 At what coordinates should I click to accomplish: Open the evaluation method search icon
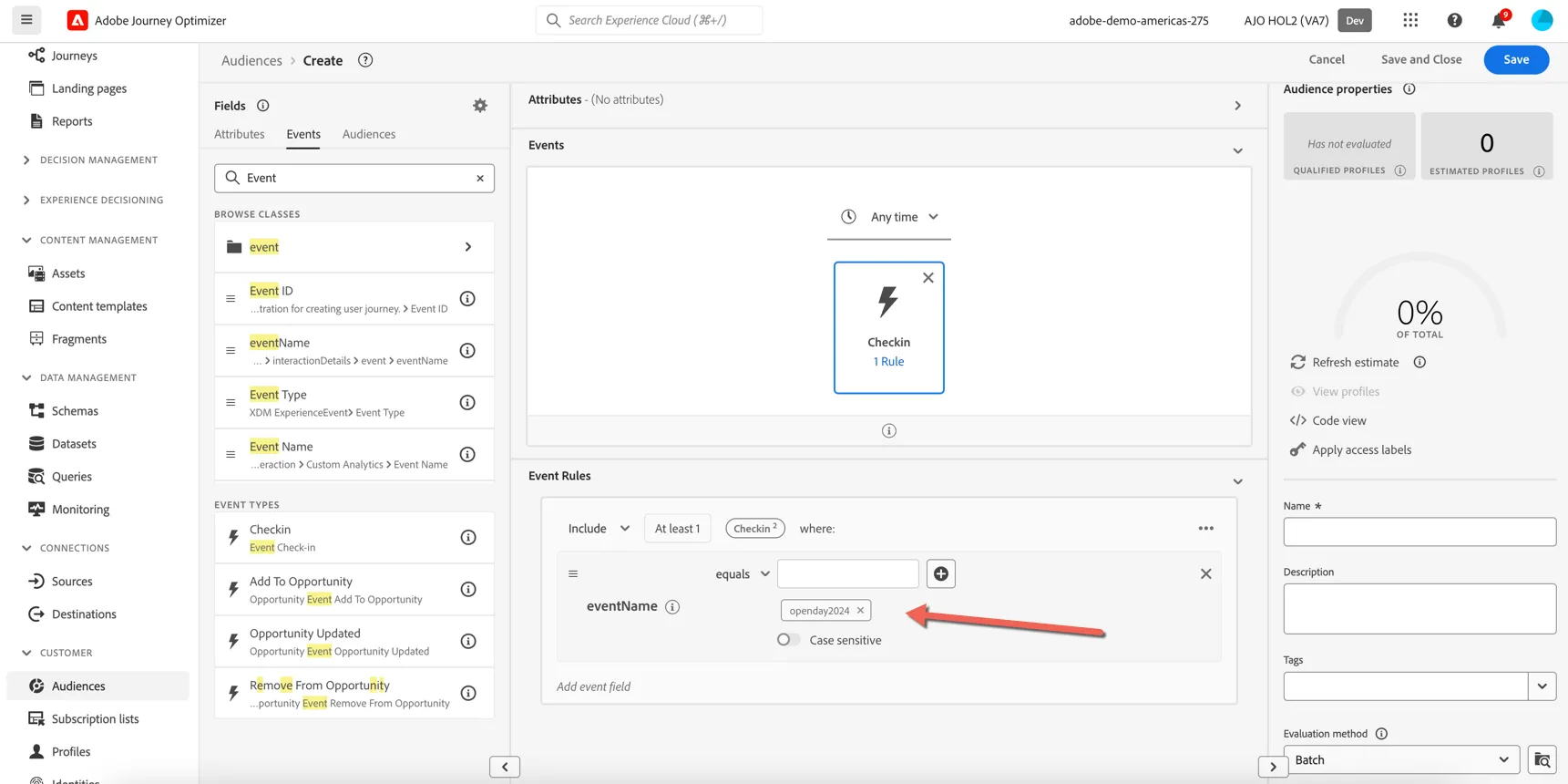click(x=1542, y=760)
